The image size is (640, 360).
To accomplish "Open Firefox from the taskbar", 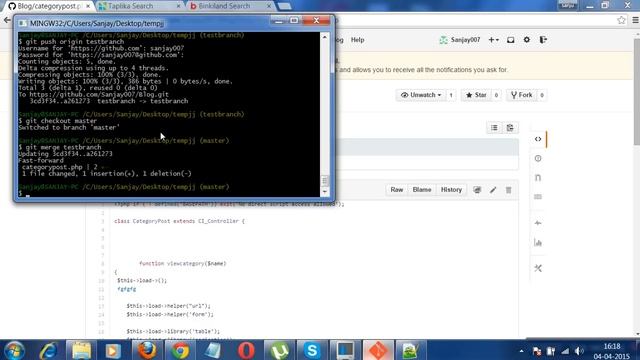I will tap(147, 350).
